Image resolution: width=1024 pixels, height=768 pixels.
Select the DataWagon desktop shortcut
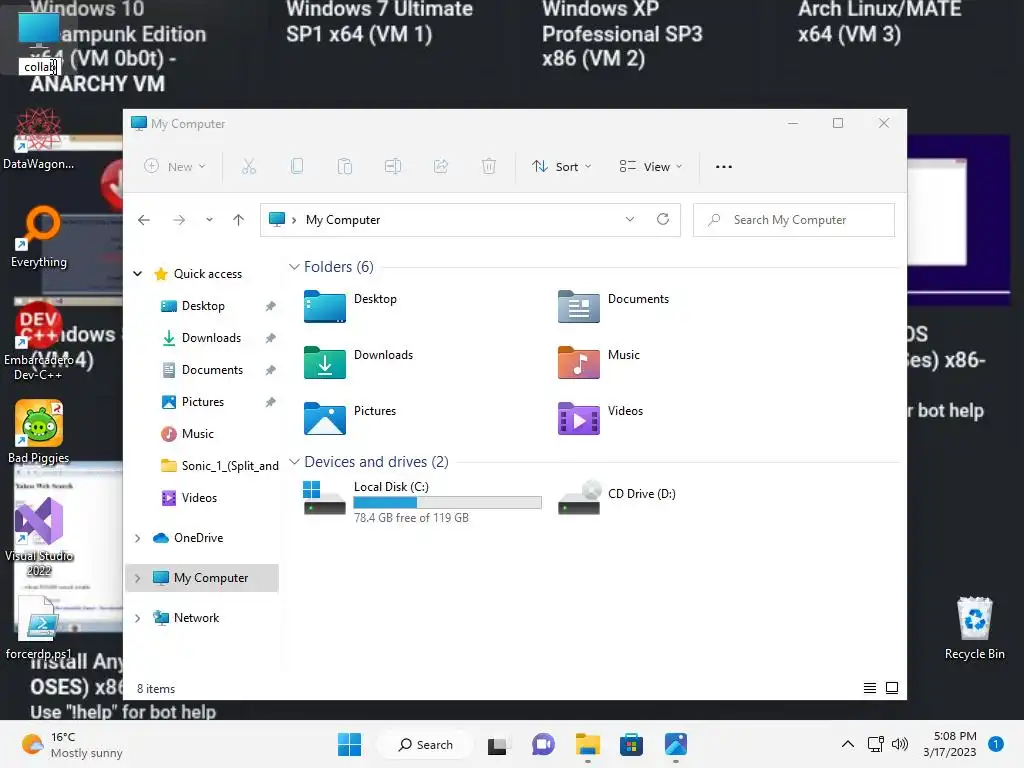coord(39,139)
